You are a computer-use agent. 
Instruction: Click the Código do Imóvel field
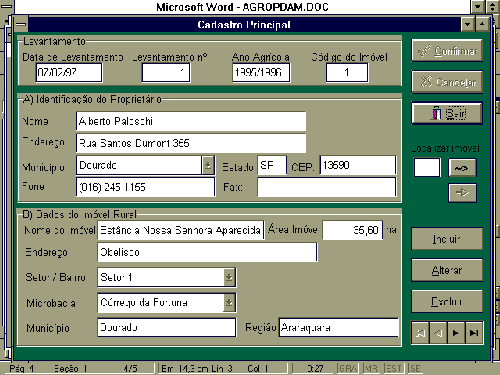[x=347, y=72]
